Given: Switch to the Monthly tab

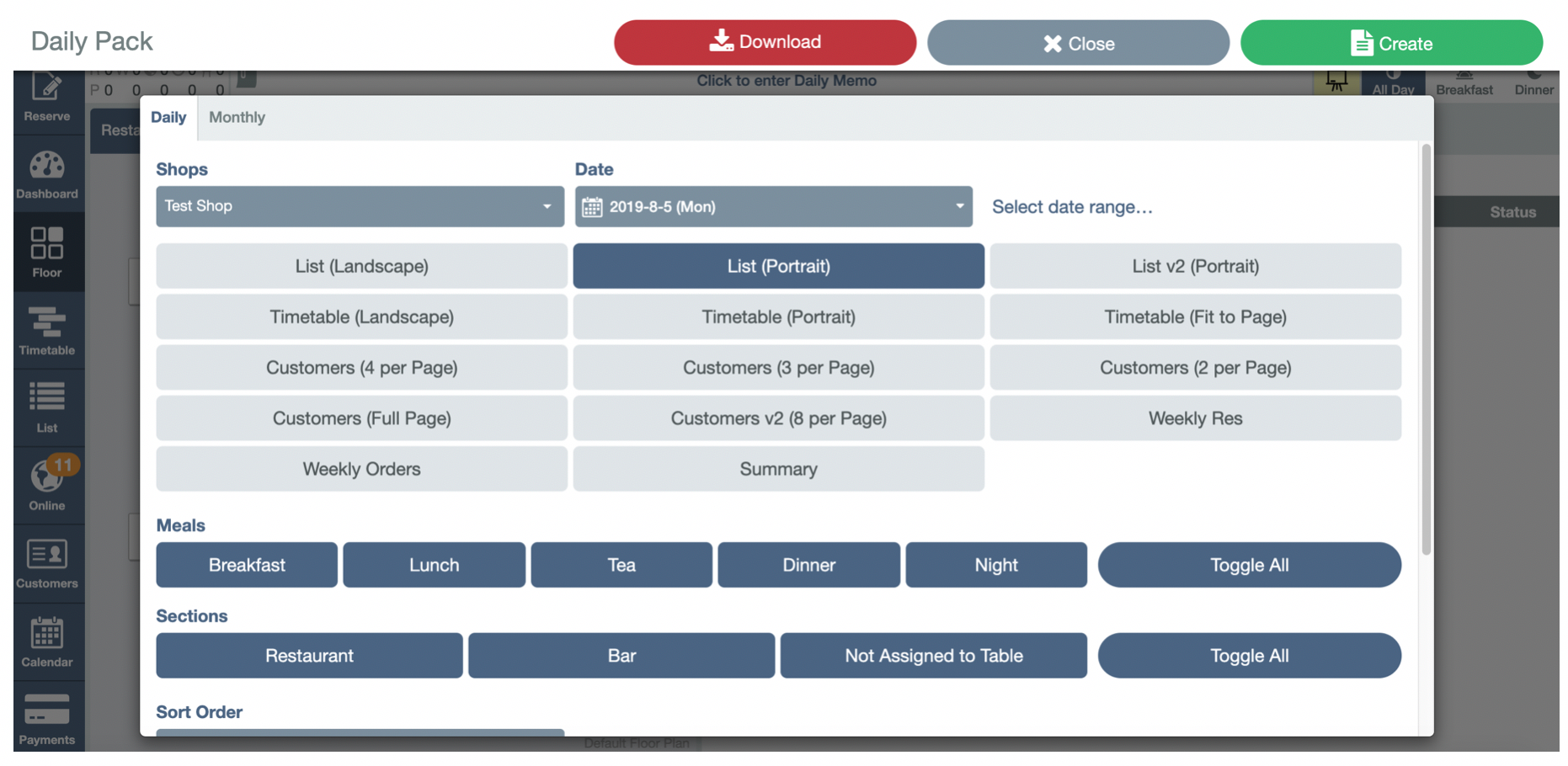Looking at the screenshot, I should coord(237,118).
